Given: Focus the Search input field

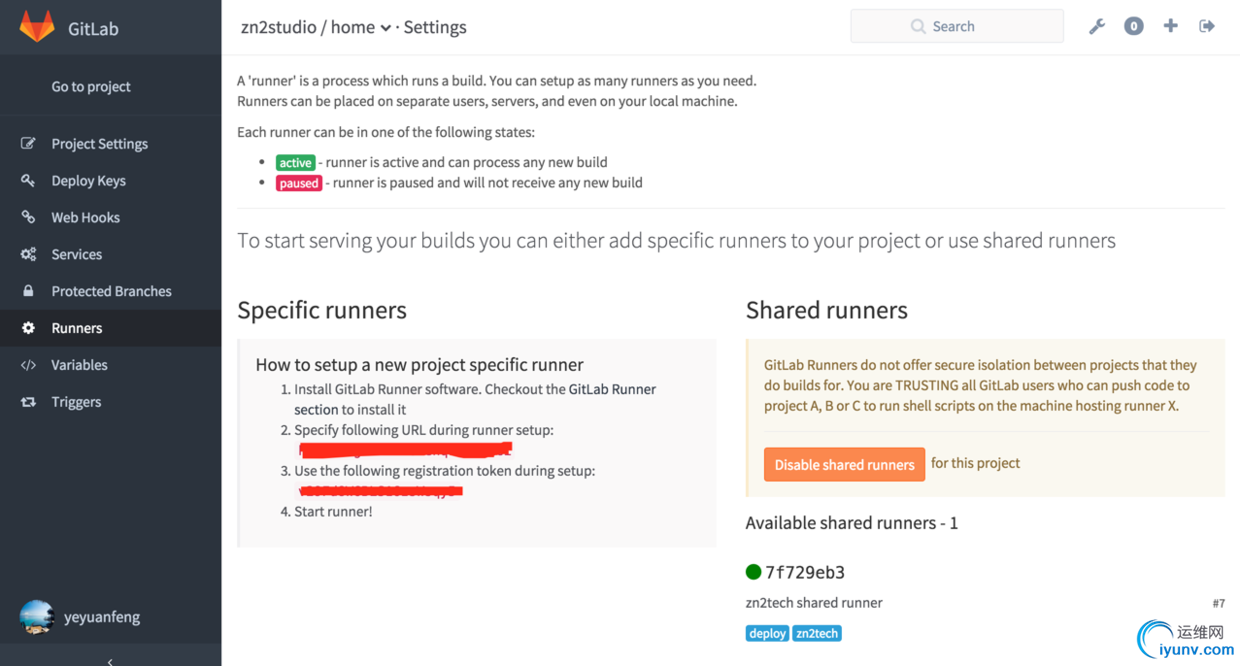Looking at the screenshot, I should point(957,27).
